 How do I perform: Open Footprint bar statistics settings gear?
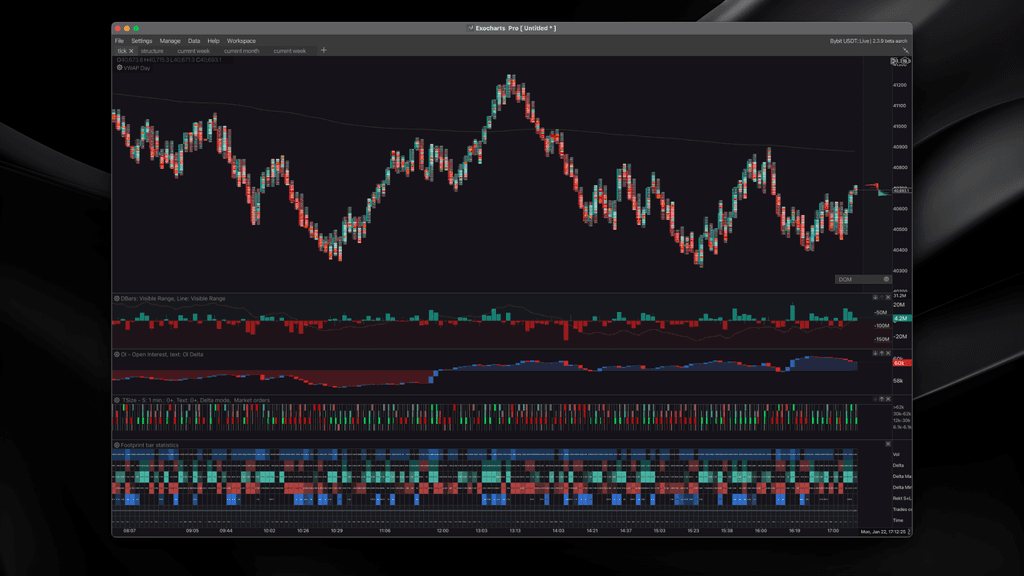117,444
